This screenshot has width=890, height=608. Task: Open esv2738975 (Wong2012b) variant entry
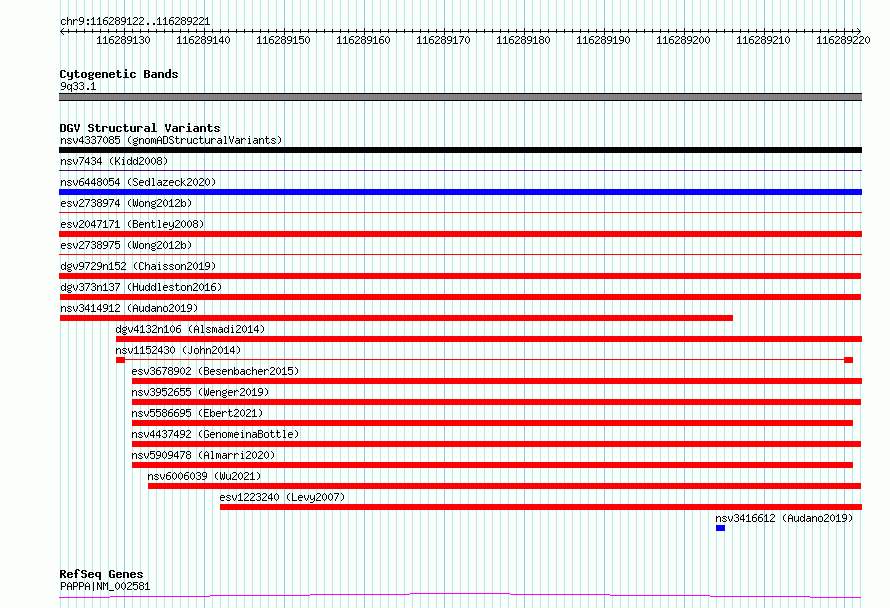pos(126,245)
